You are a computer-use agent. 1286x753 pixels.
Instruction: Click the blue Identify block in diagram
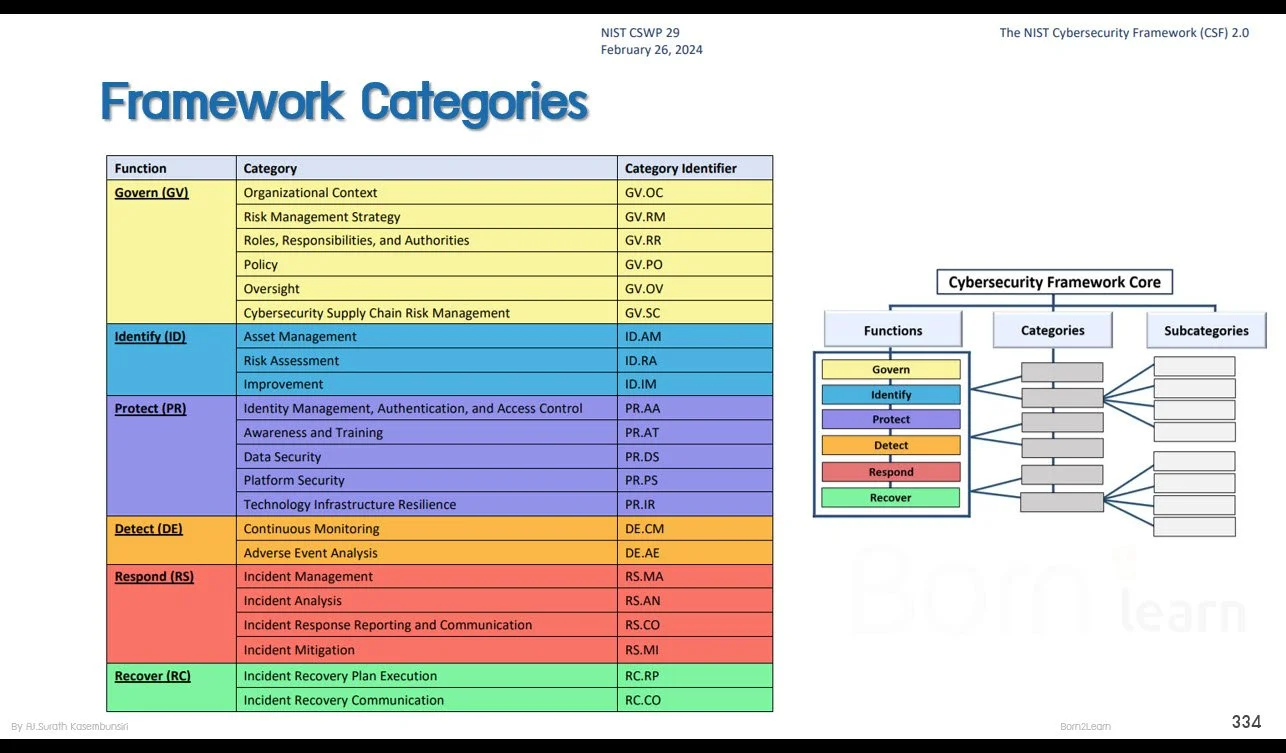pyautogui.click(x=891, y=394)
